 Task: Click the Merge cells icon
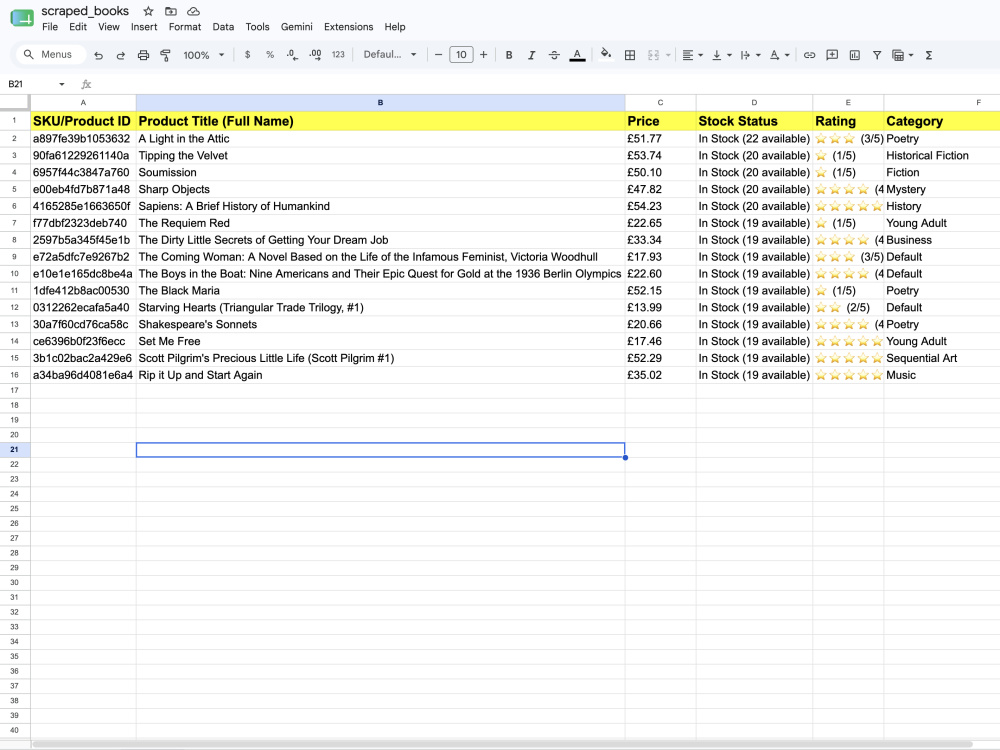tap(654, 55)
